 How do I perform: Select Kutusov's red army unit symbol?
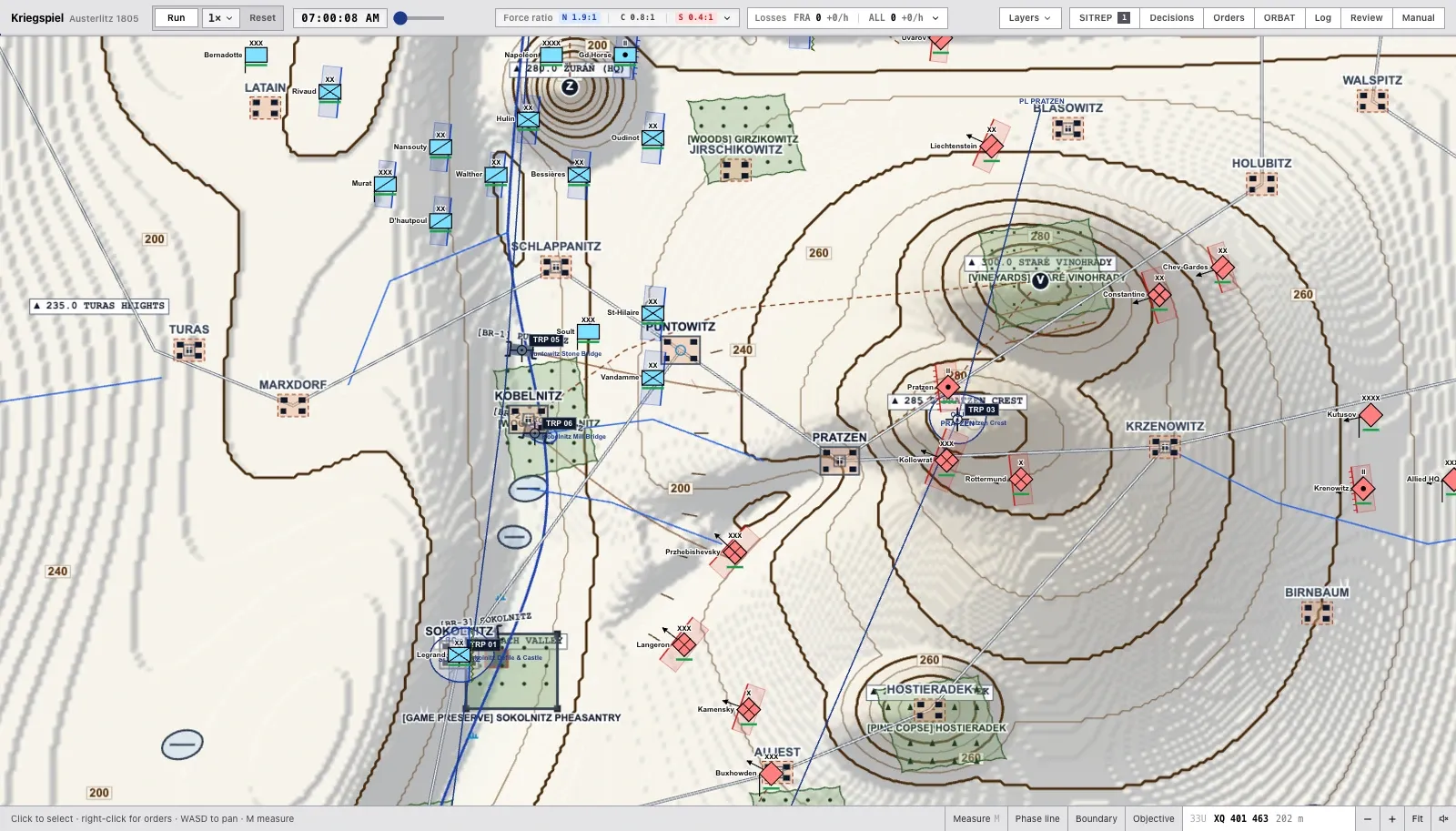(x=1370, y=415)
